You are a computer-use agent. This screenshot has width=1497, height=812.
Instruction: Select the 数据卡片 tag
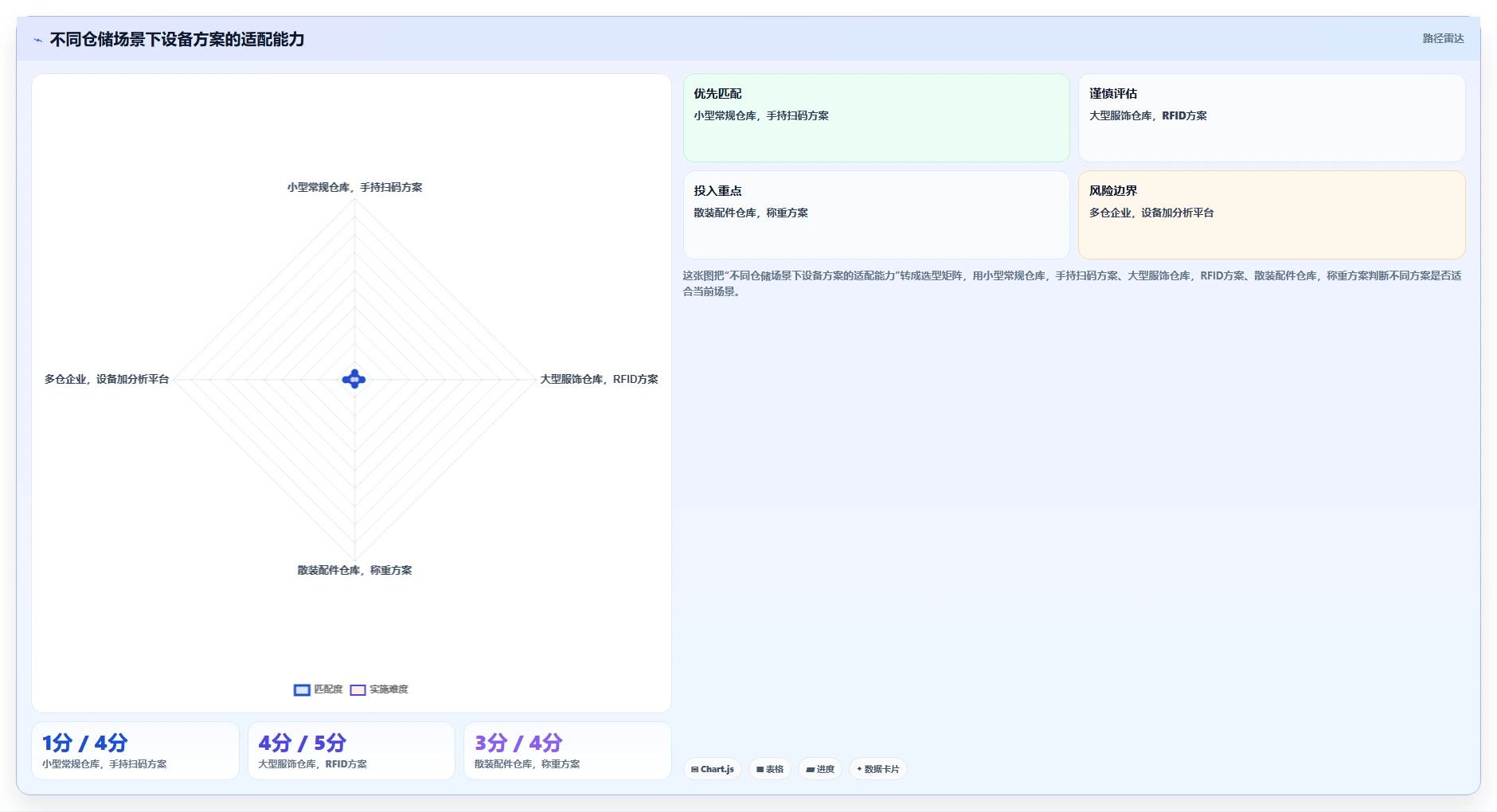(878, 769)
